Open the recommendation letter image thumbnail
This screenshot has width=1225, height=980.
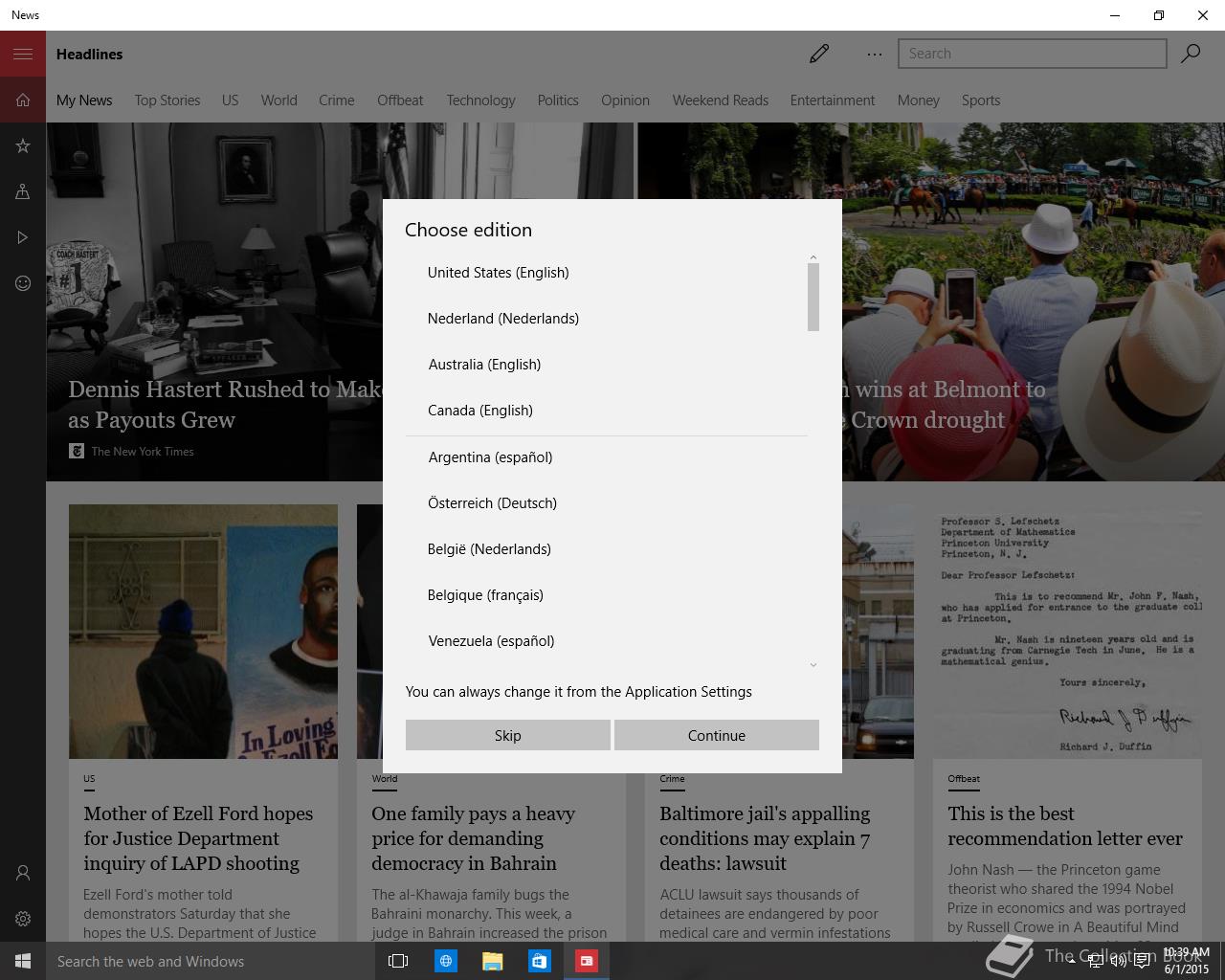(1067, 632)
